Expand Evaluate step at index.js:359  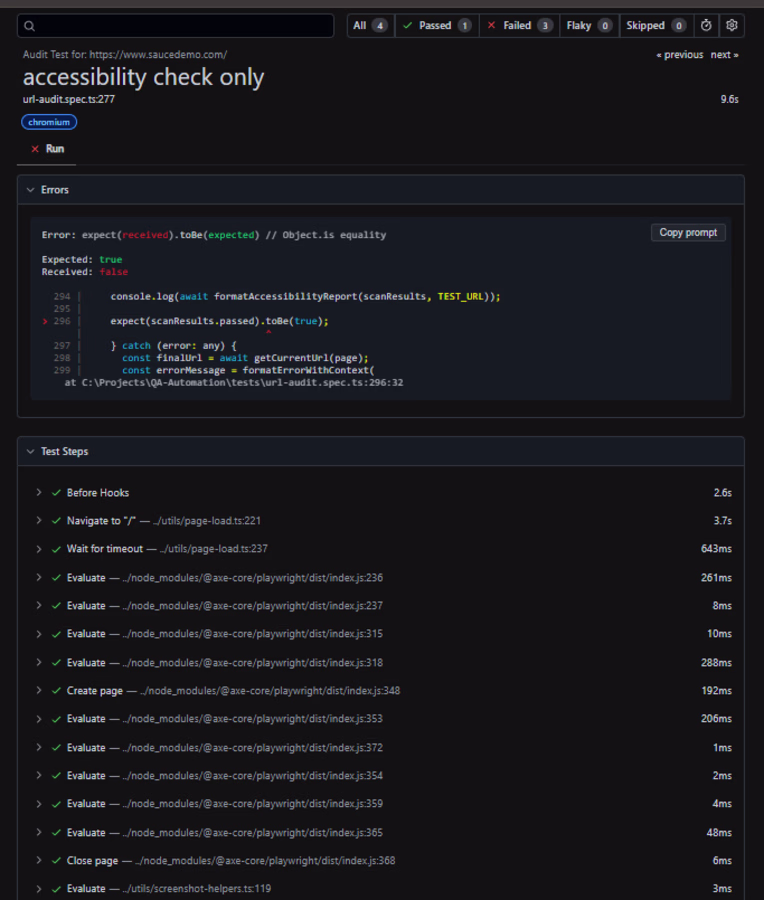(x=38, y=804)
